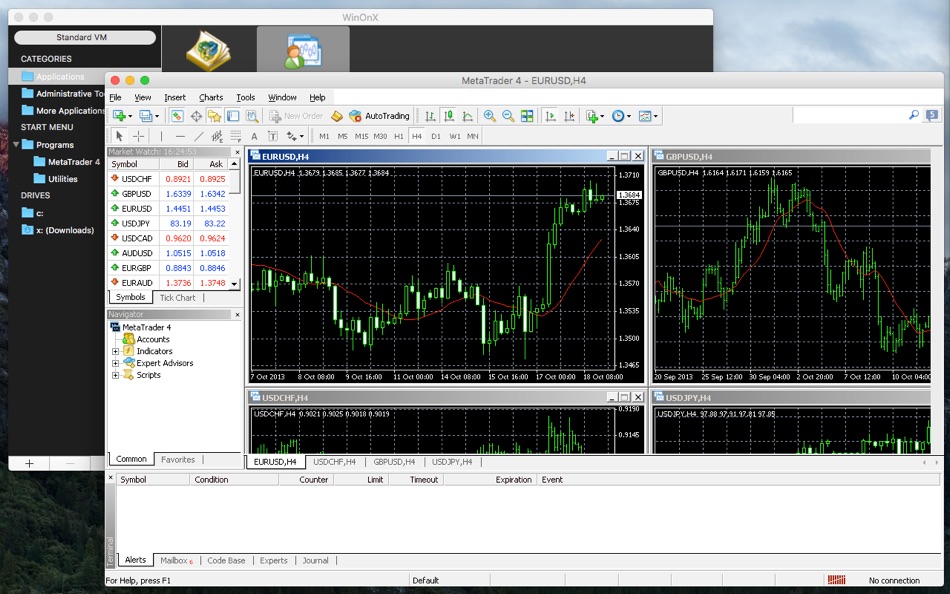Expand the Indicators tree item
This screenshot has height=594, width=950.
(x=116, y=351)
